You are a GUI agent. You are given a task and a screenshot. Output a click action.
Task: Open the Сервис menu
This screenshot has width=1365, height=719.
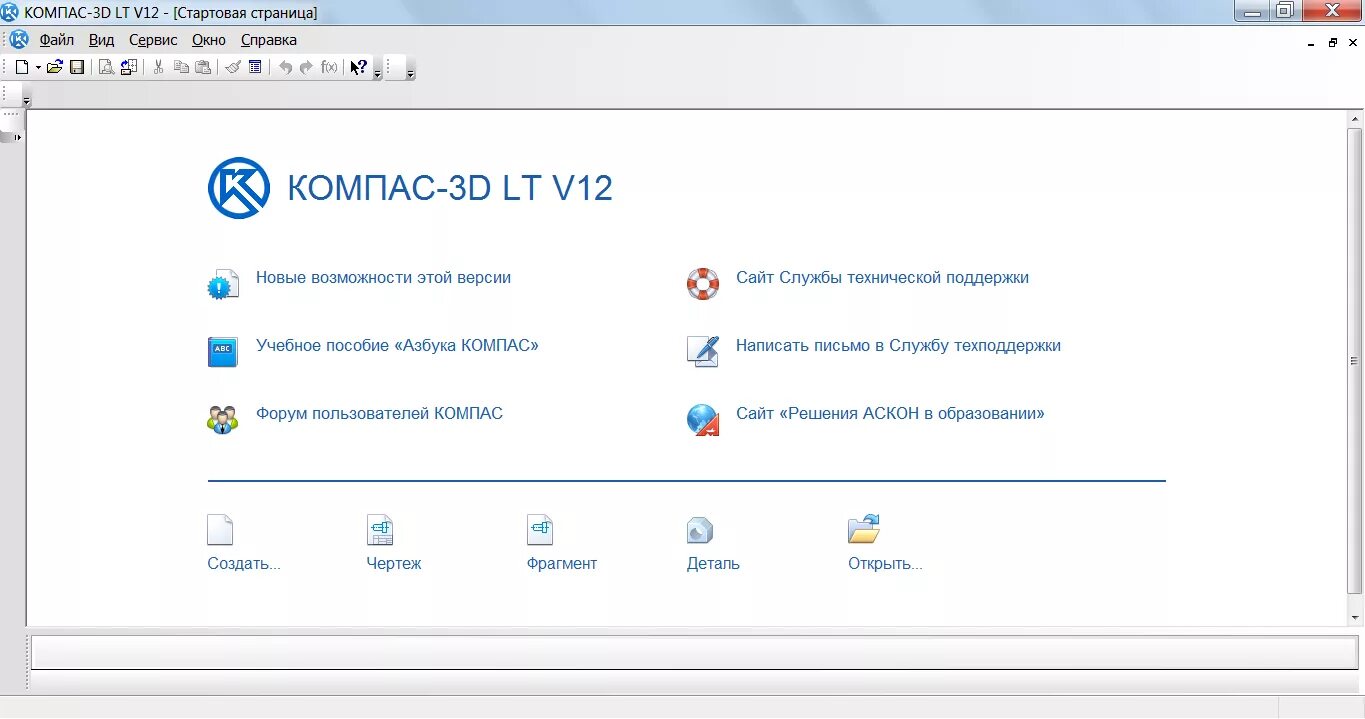pyautogui.click(x=153, y=40)
